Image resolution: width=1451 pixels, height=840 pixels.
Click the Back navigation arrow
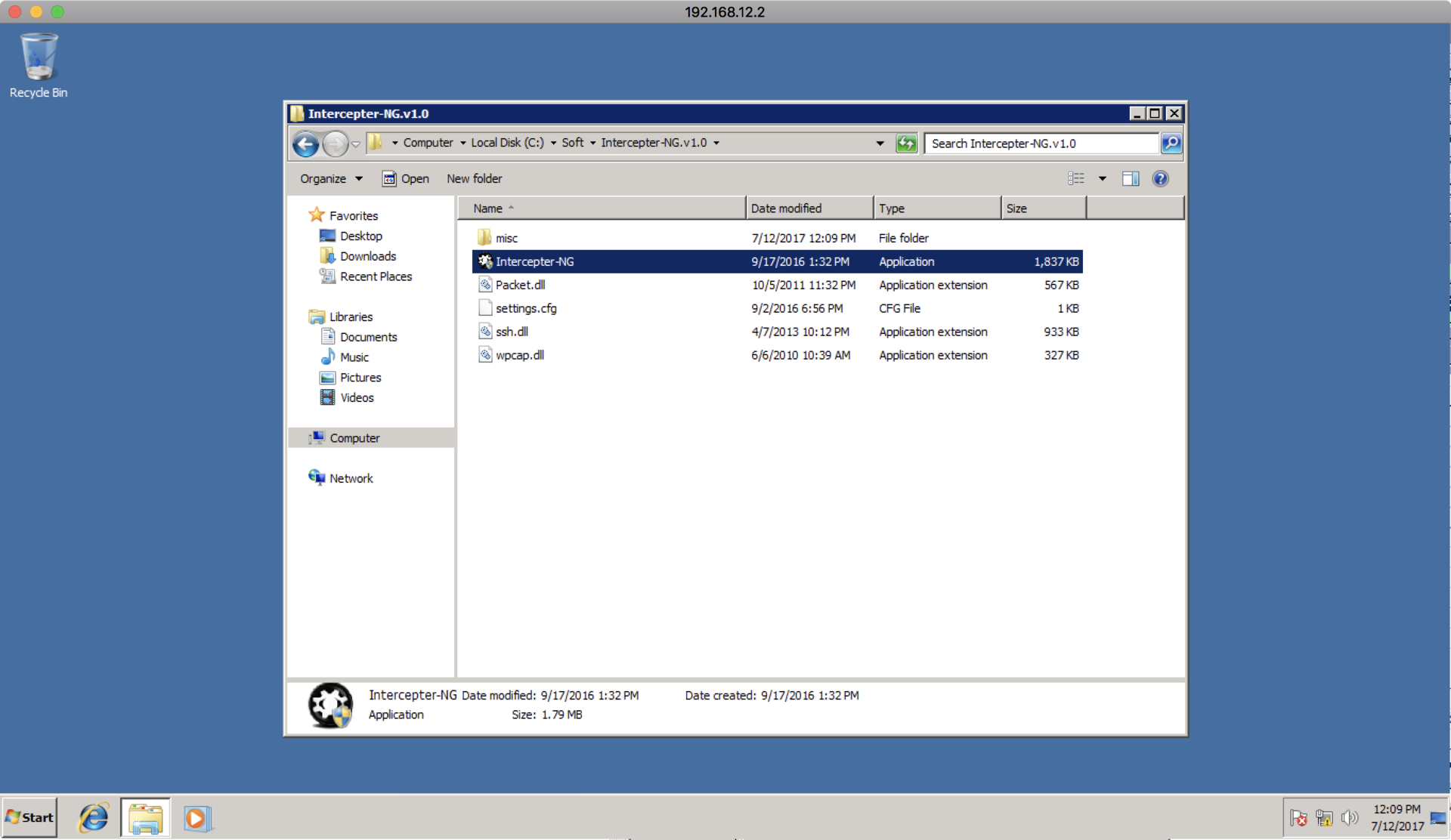click(x=304, y=142)
